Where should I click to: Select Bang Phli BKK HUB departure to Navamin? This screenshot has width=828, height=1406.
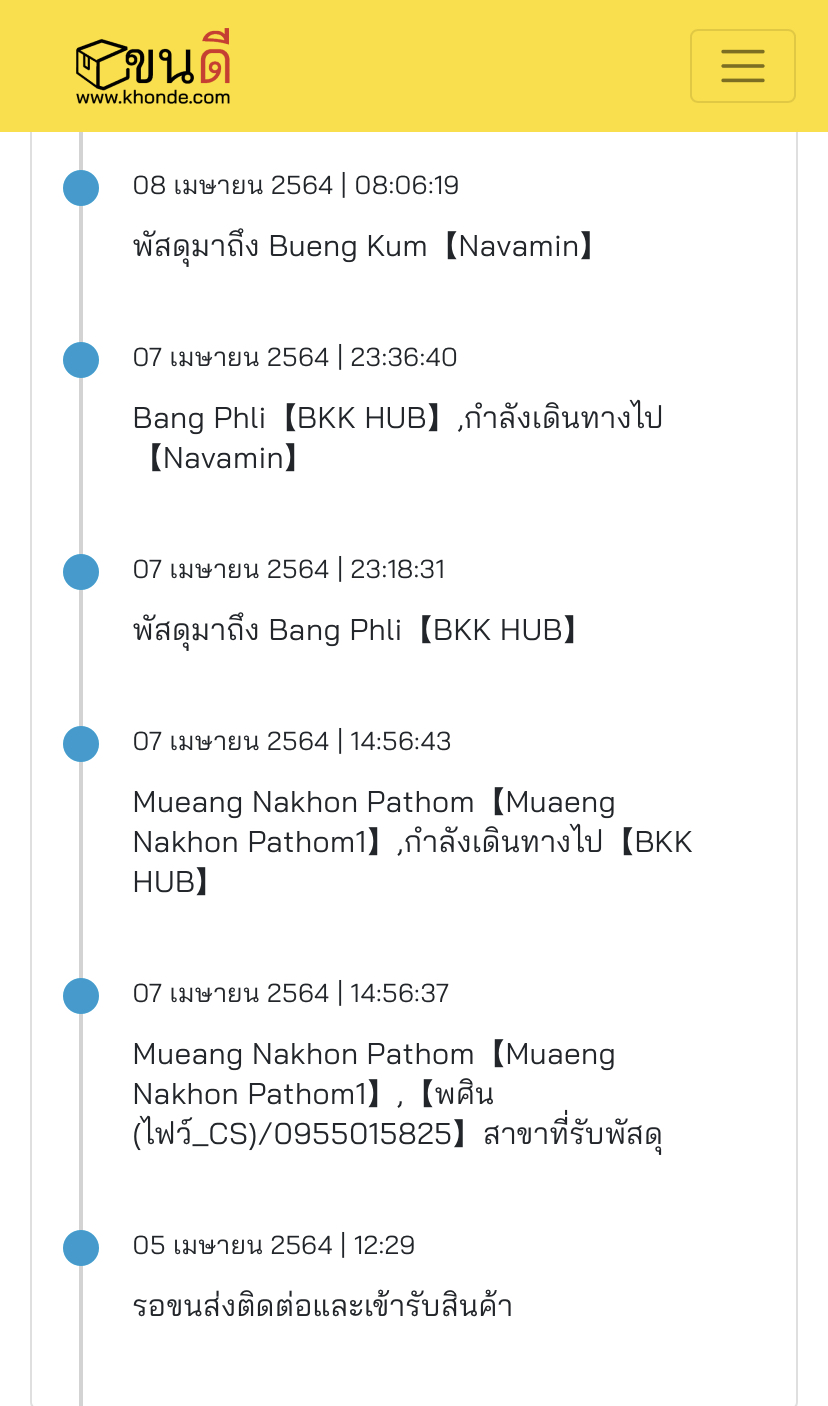click(398, 438)
